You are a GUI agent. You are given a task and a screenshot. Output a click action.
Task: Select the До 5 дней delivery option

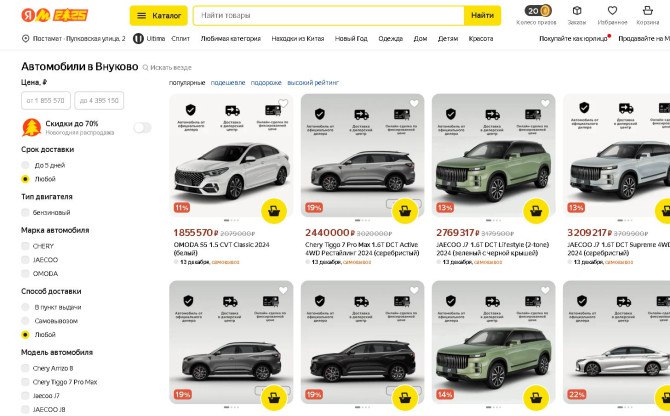point(26,165)
